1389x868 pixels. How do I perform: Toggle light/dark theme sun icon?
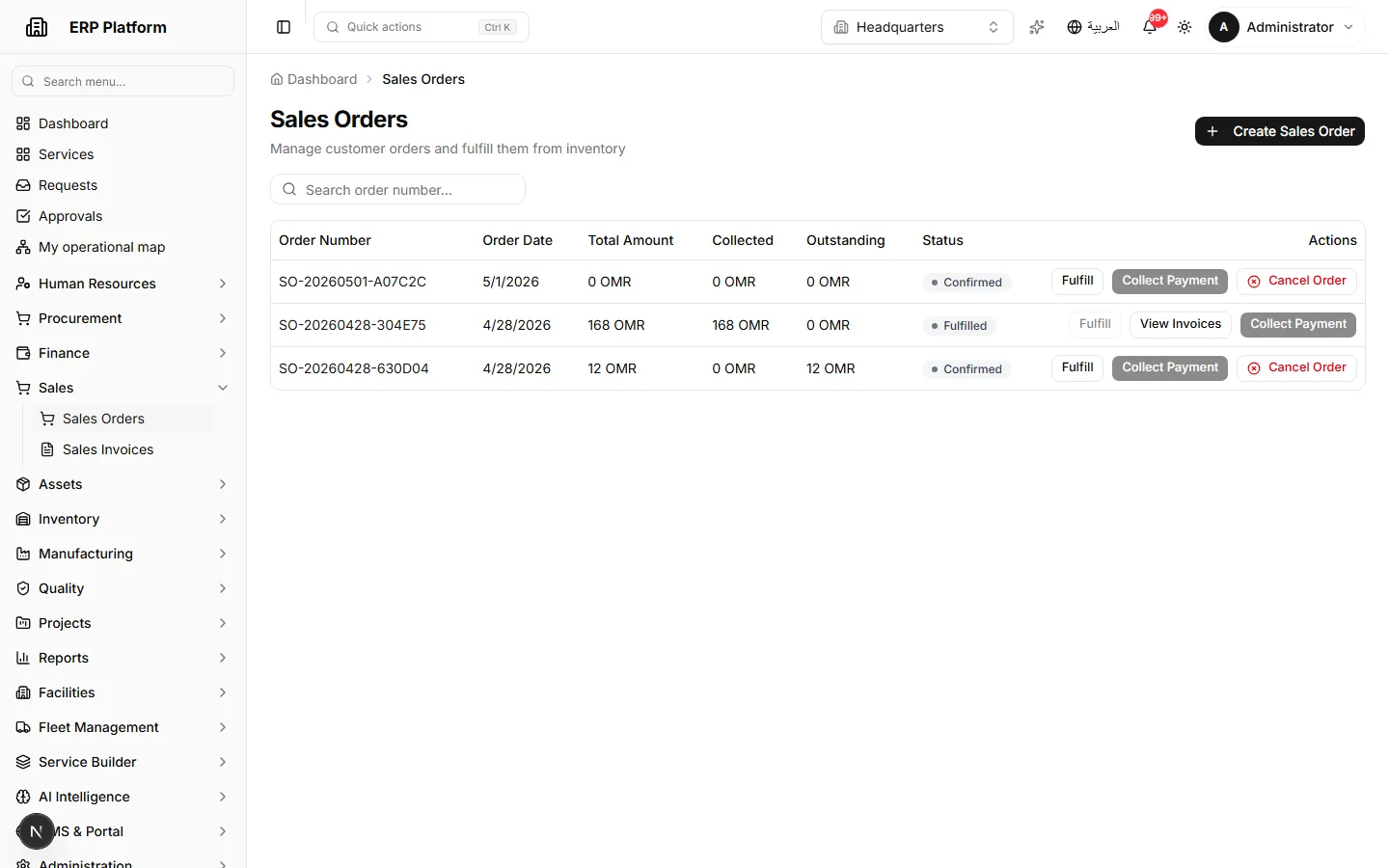[1185, 27]
